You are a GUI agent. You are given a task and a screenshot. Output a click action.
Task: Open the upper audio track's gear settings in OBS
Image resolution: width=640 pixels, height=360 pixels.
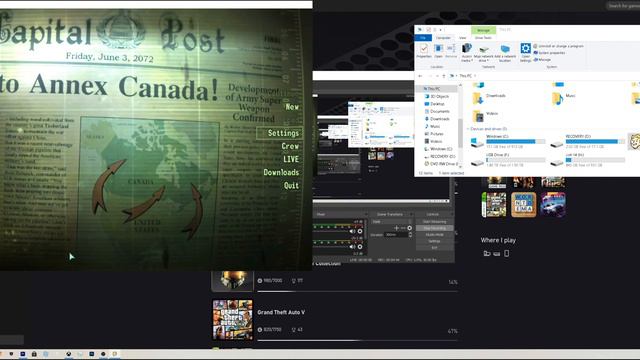click(x=360, y=231)
